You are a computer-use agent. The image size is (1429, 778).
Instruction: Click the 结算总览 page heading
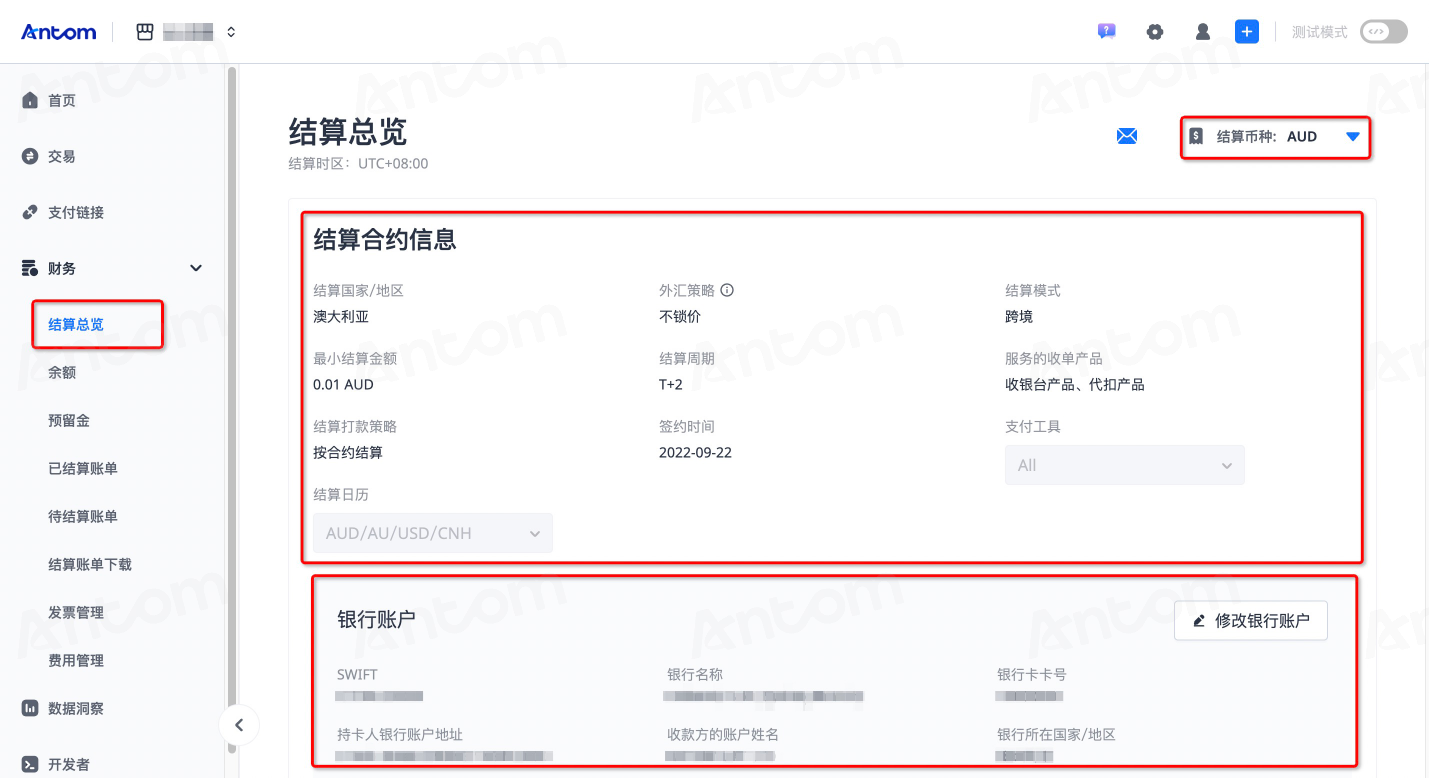tap(348, 131)
